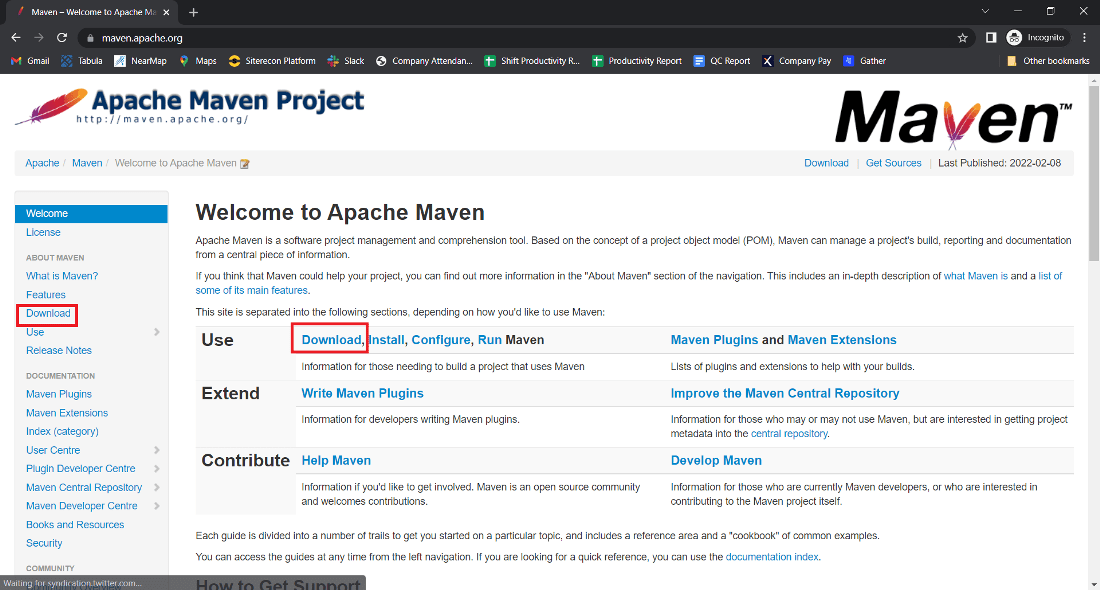1100x590 pixels.
Task: Open the Gather bookmark
Action: [864, 60]
